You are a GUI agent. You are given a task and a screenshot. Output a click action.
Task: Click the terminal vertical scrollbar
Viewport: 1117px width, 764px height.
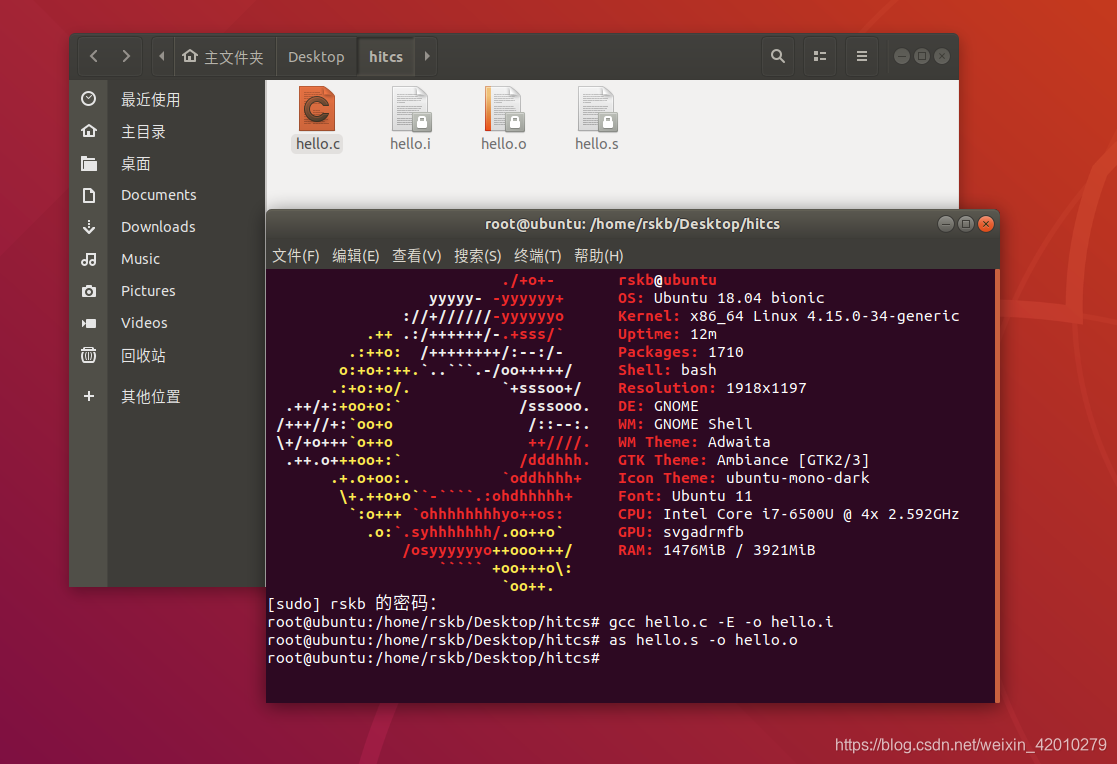(997, 485)
